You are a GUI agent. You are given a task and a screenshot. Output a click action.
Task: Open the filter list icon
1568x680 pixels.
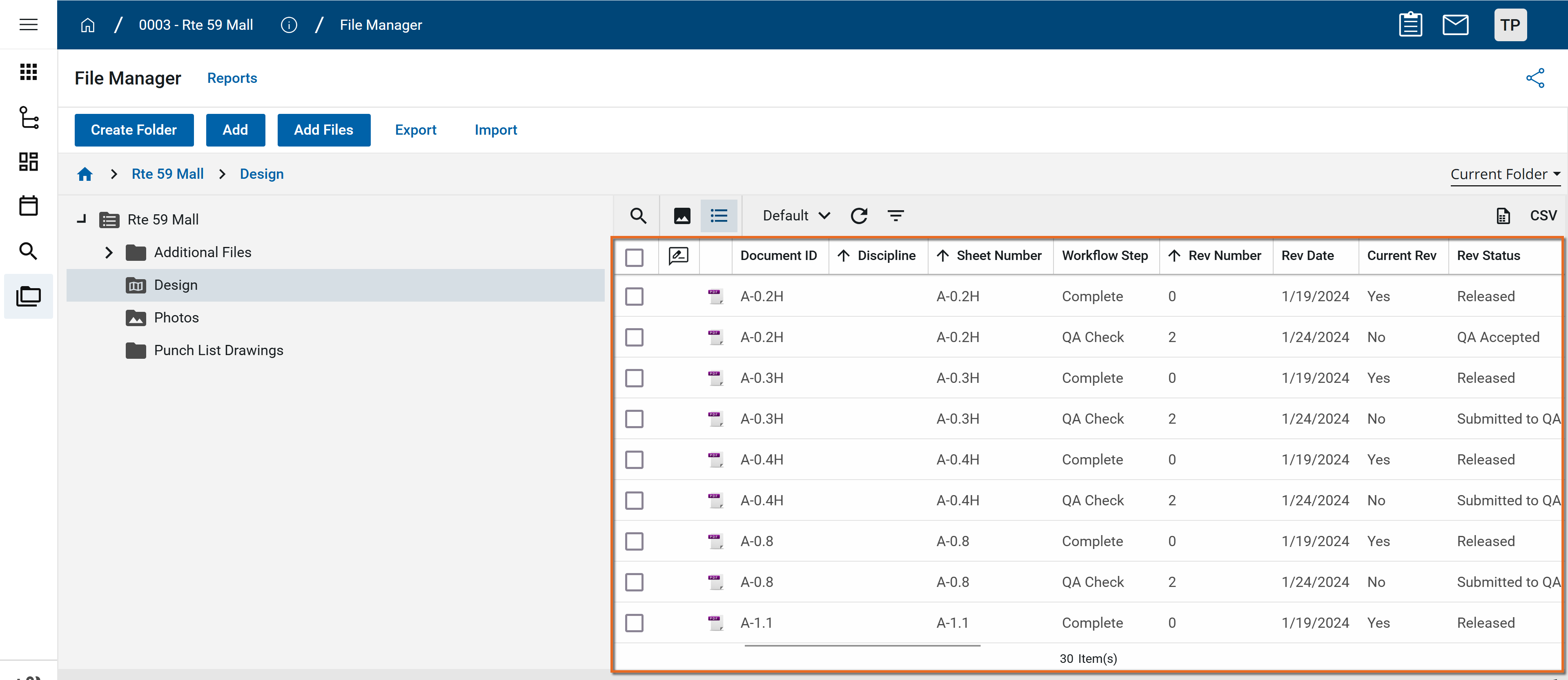pos(895,216)
